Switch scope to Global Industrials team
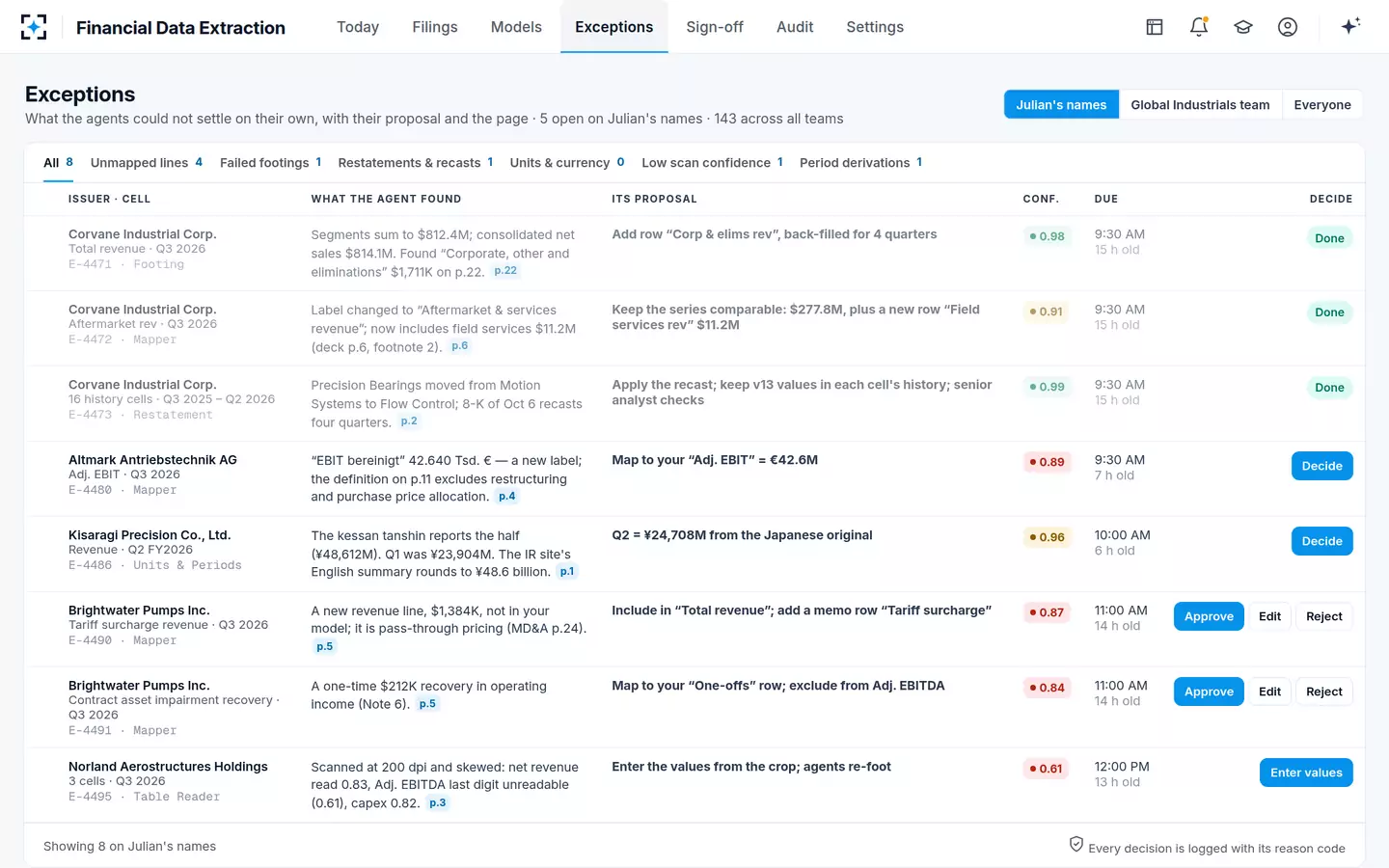 (x=1200, y=105)
